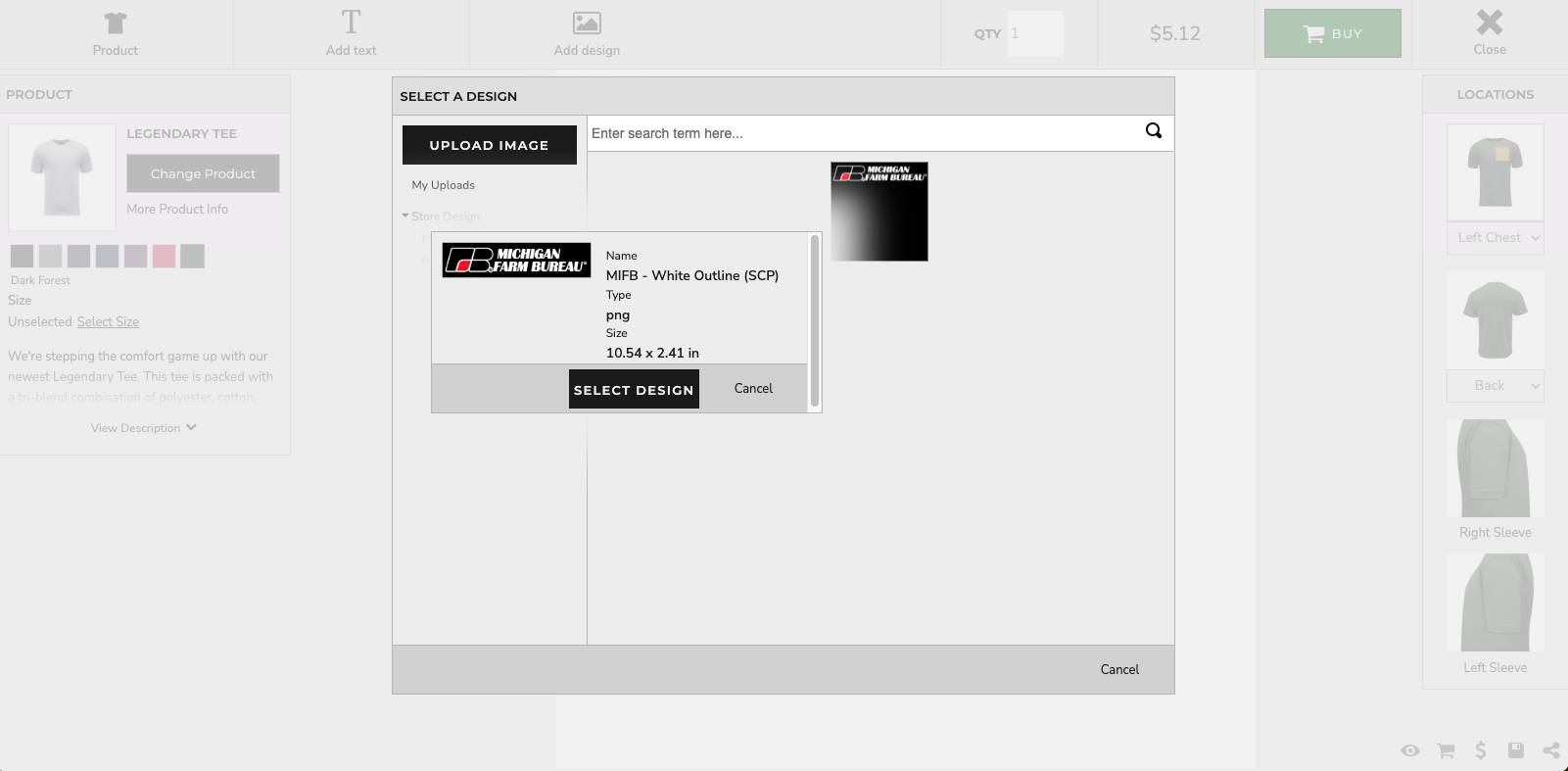This screenshot has height=771, width=1568.
Task: Toggle the preview eye icon
Action: point(1409,750)
